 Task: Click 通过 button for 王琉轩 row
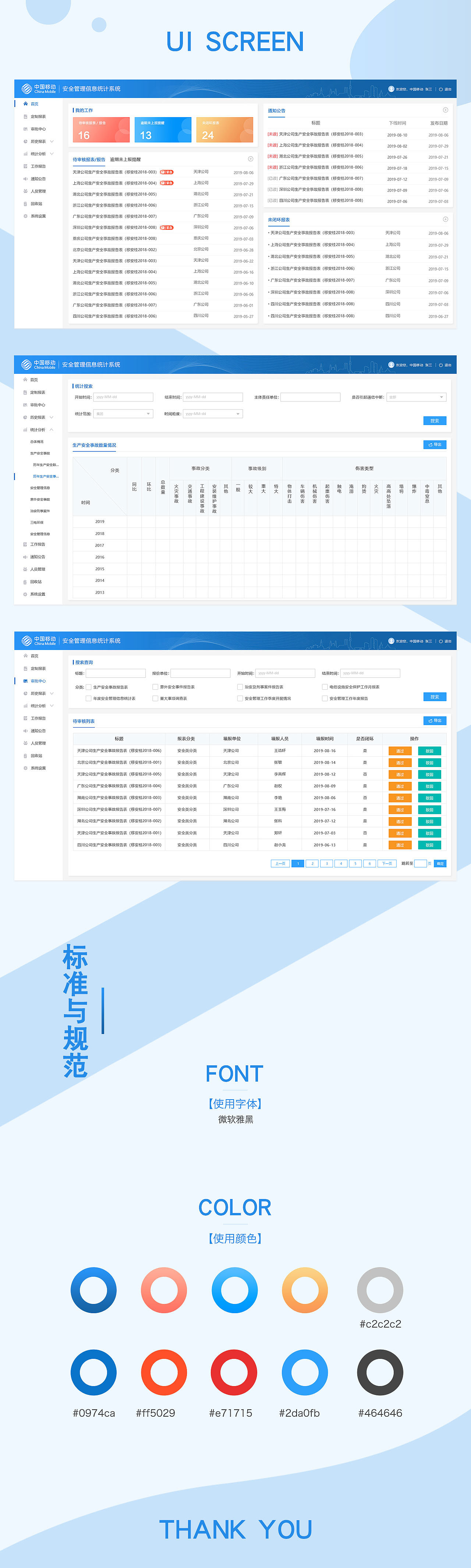point(400,751)
